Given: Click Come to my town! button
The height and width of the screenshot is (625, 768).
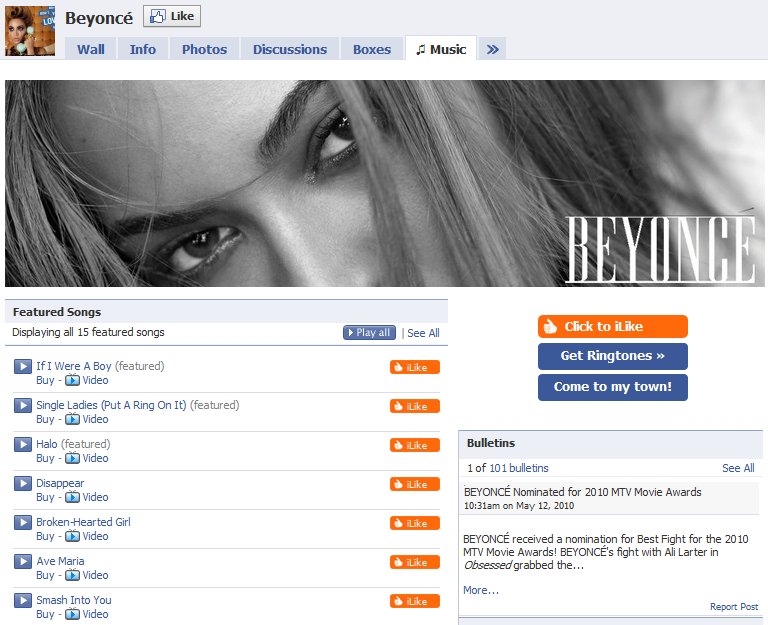Looking at the screenshot, I should coord(613,387).
